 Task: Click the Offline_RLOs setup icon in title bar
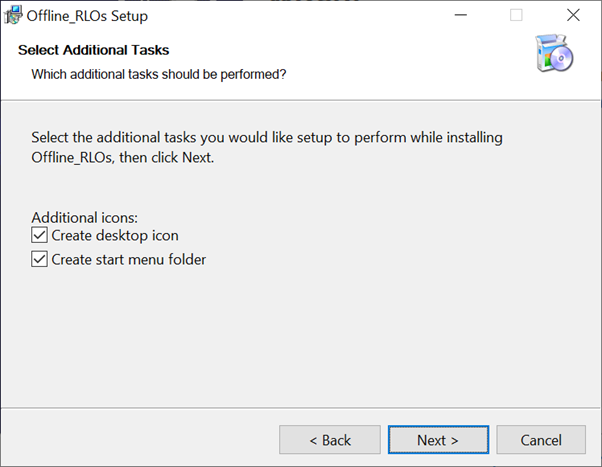[x=14, y=16]
